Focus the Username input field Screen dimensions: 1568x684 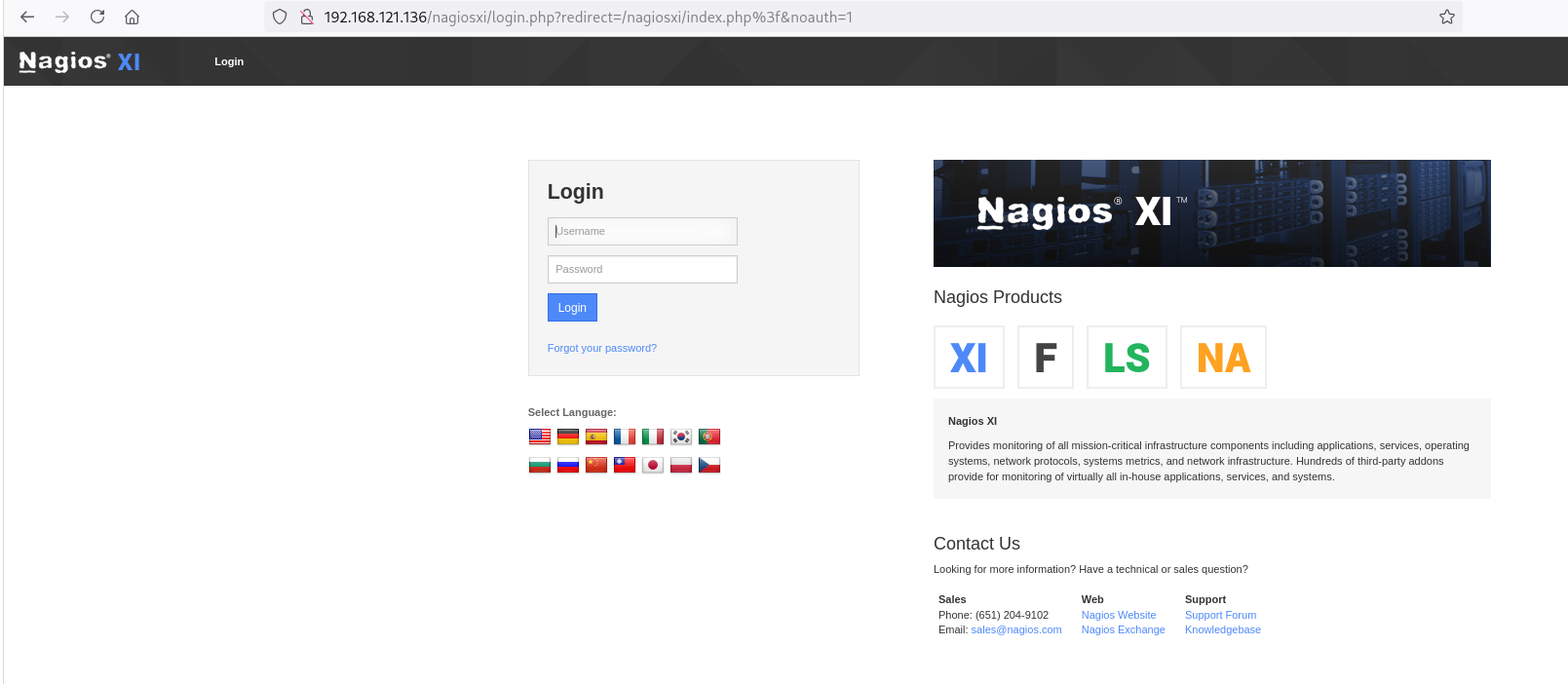[642, 231]
